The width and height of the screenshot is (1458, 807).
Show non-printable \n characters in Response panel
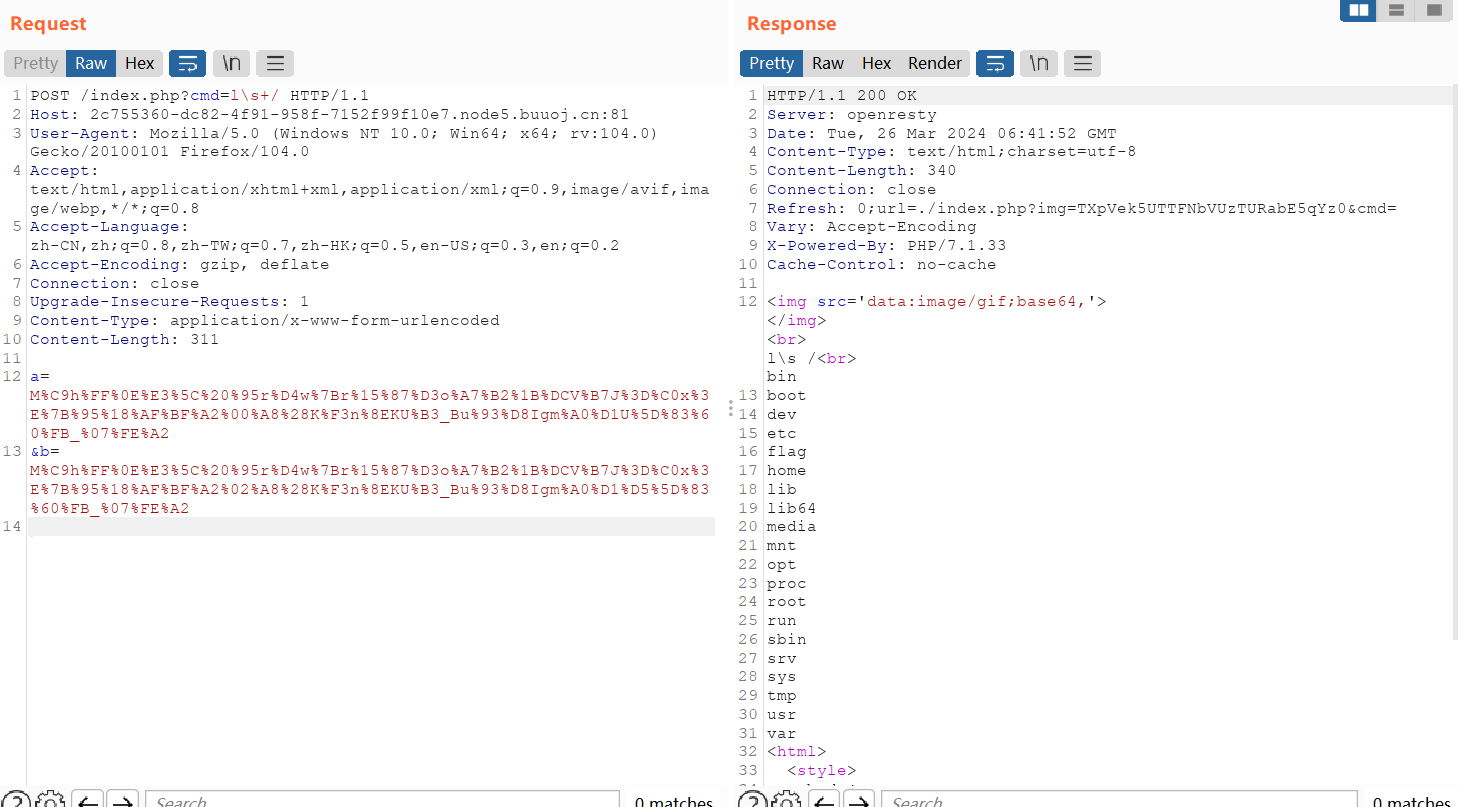1039,64
